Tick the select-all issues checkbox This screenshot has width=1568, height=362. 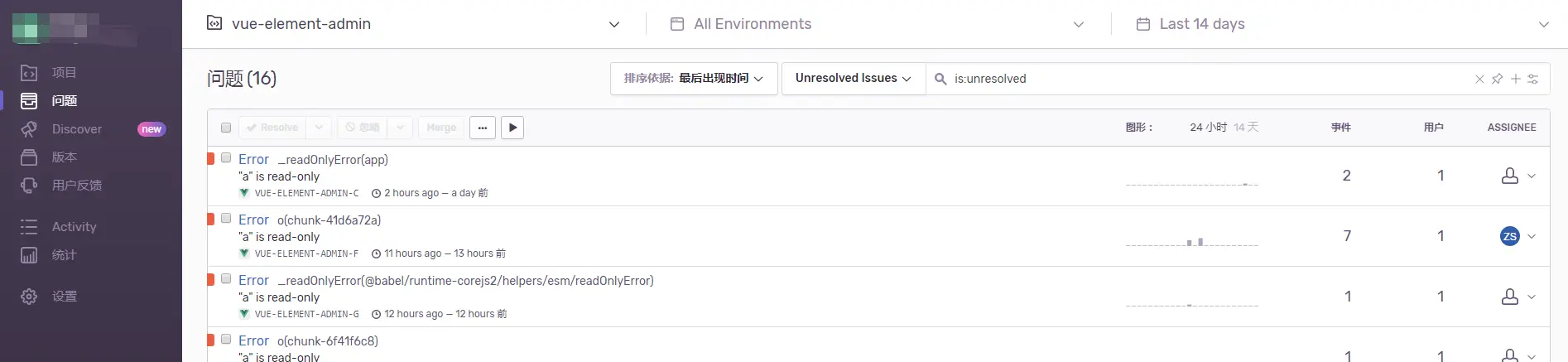click(x=226, y=128)
